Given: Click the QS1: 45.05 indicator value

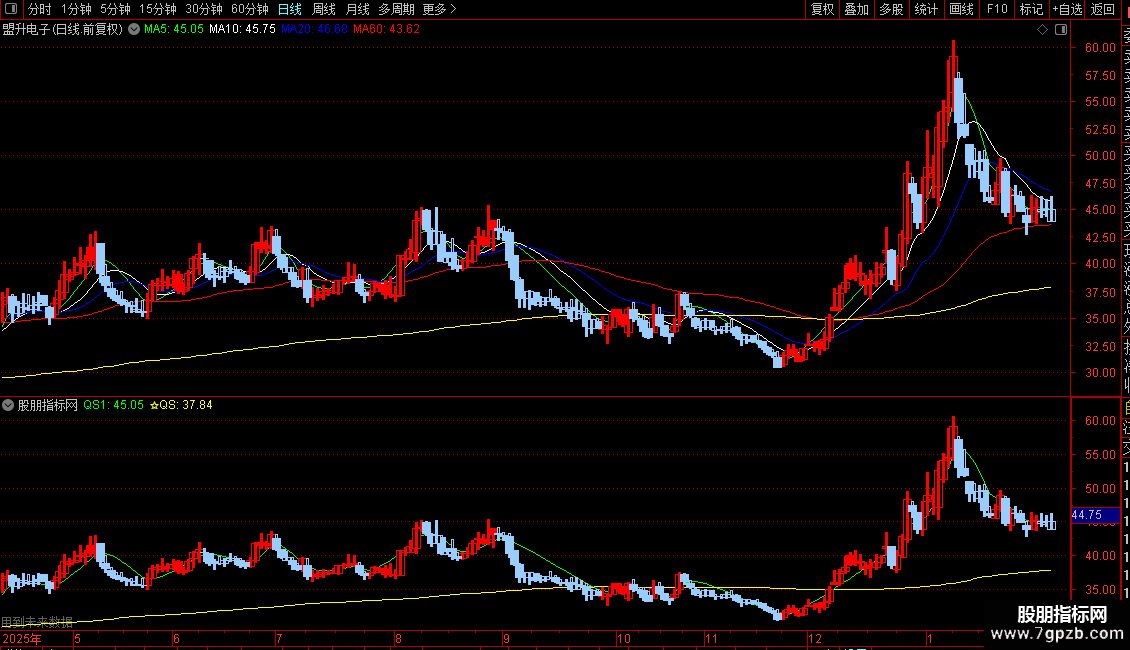Looking at the screenshot, I should (x=113, y=405).
